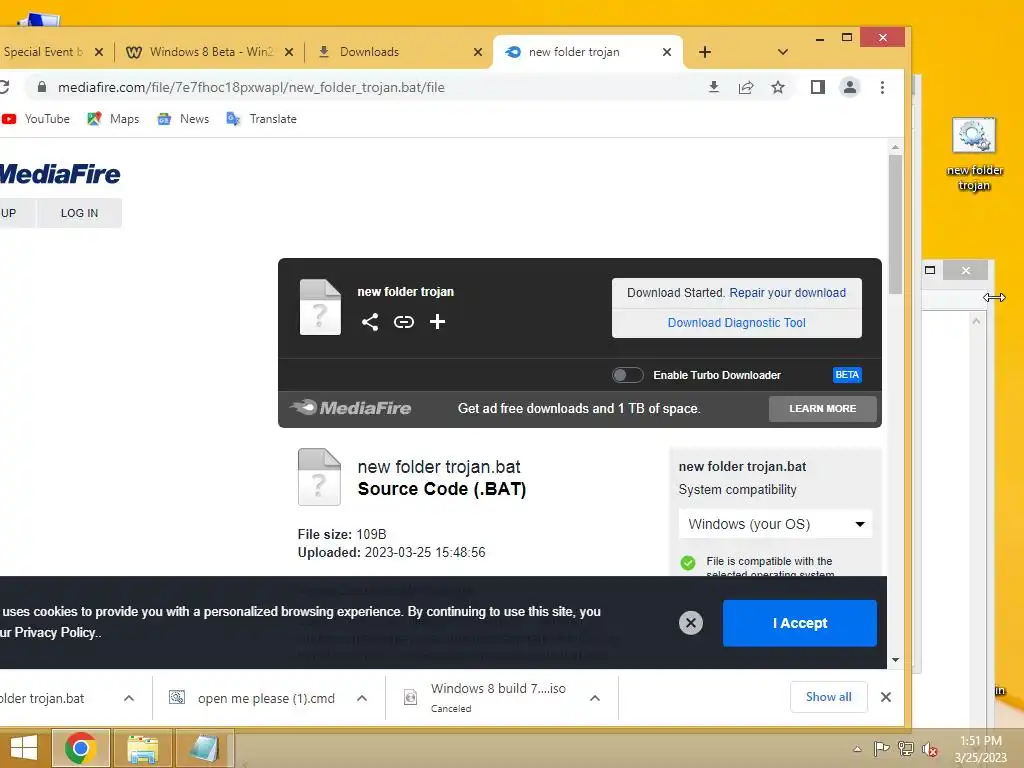
Task: Click the Source Code (.BAT) text
Action: (442, 489)
